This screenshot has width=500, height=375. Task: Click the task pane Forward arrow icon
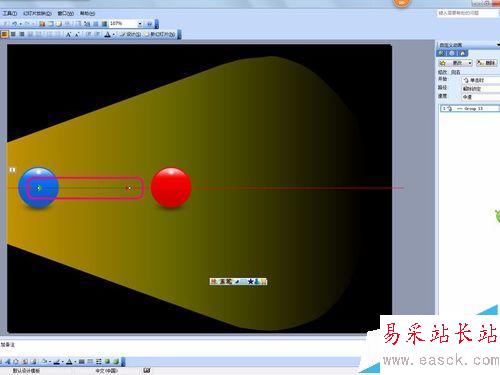click(452, 53)
